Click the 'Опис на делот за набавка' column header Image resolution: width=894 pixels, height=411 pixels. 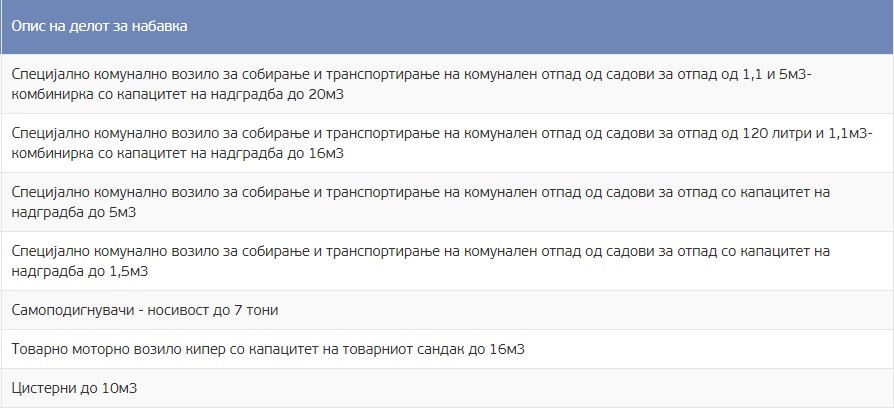pos(98,26)
